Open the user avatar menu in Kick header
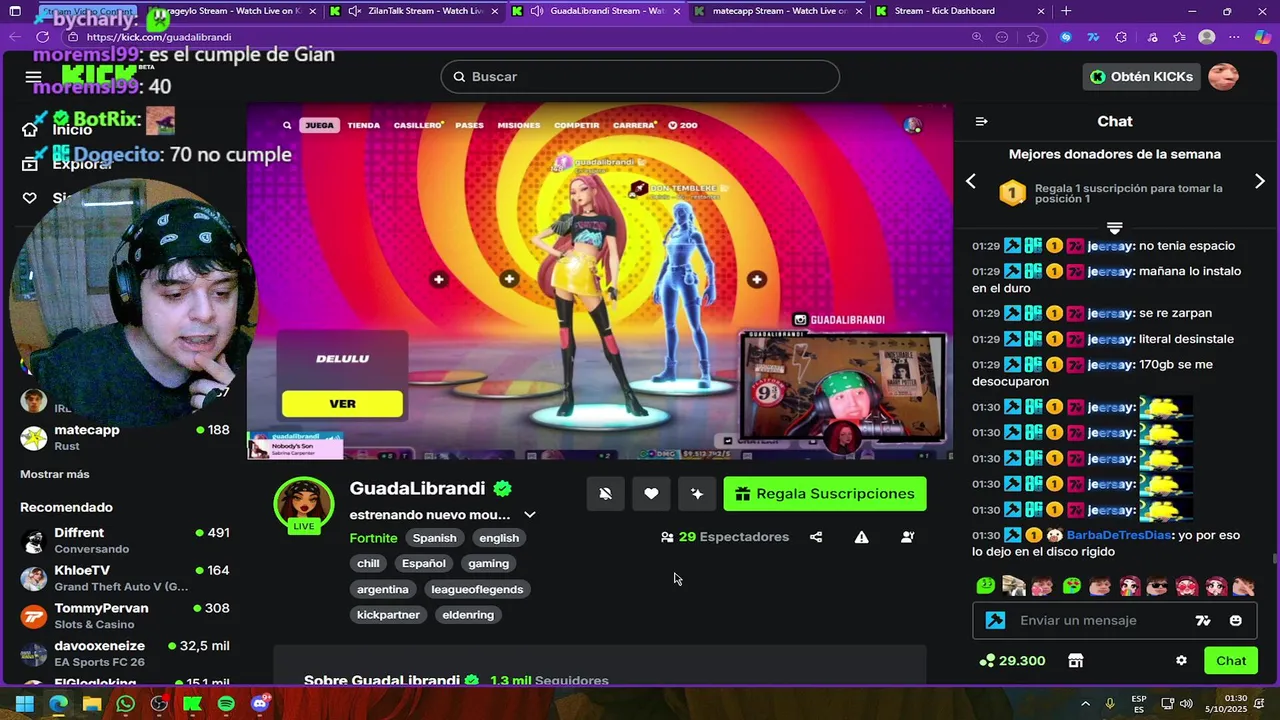This screenshot has height=720, width=1280. [x=1223, y=77]
